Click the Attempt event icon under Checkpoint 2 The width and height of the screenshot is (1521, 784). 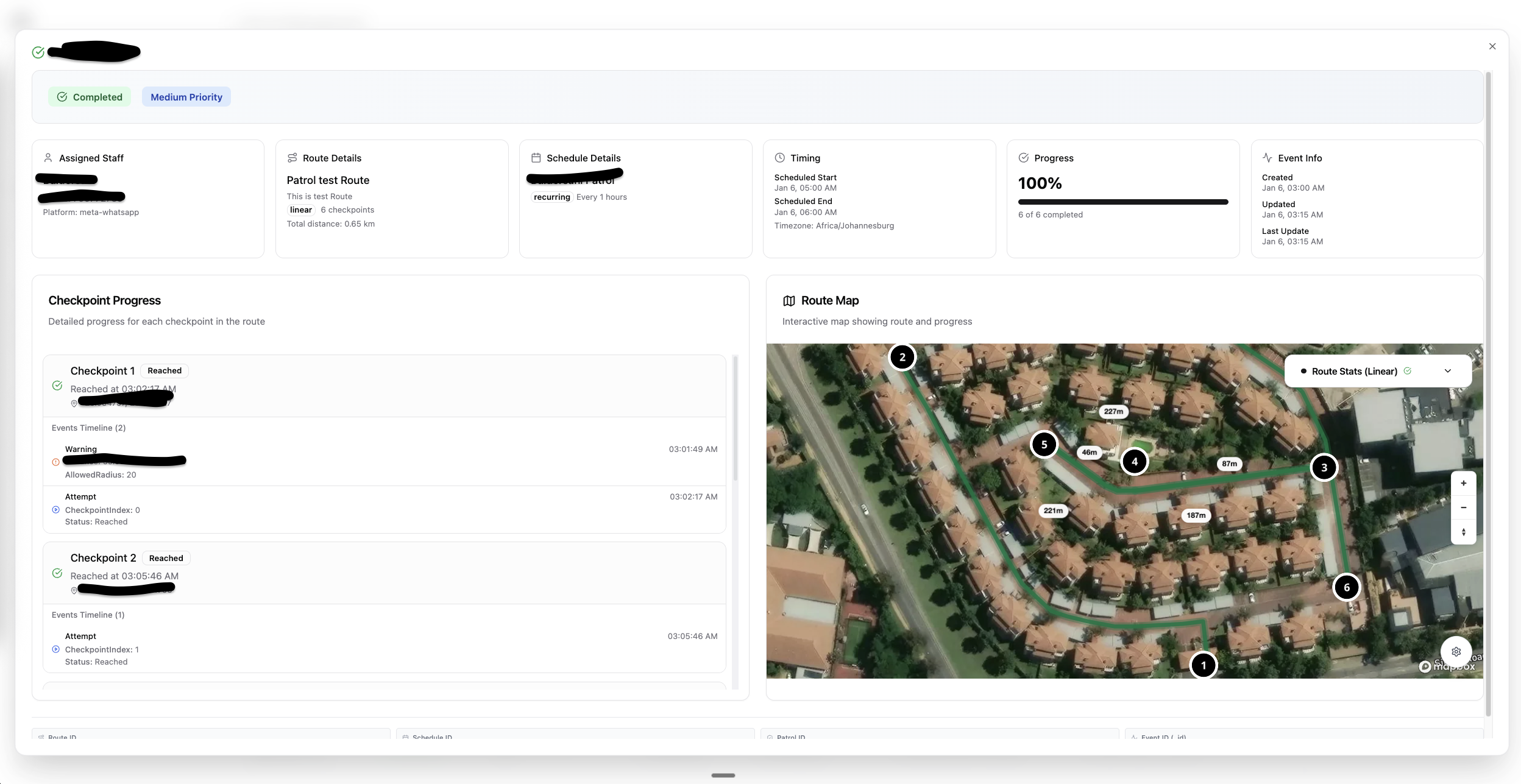(55, 649)
